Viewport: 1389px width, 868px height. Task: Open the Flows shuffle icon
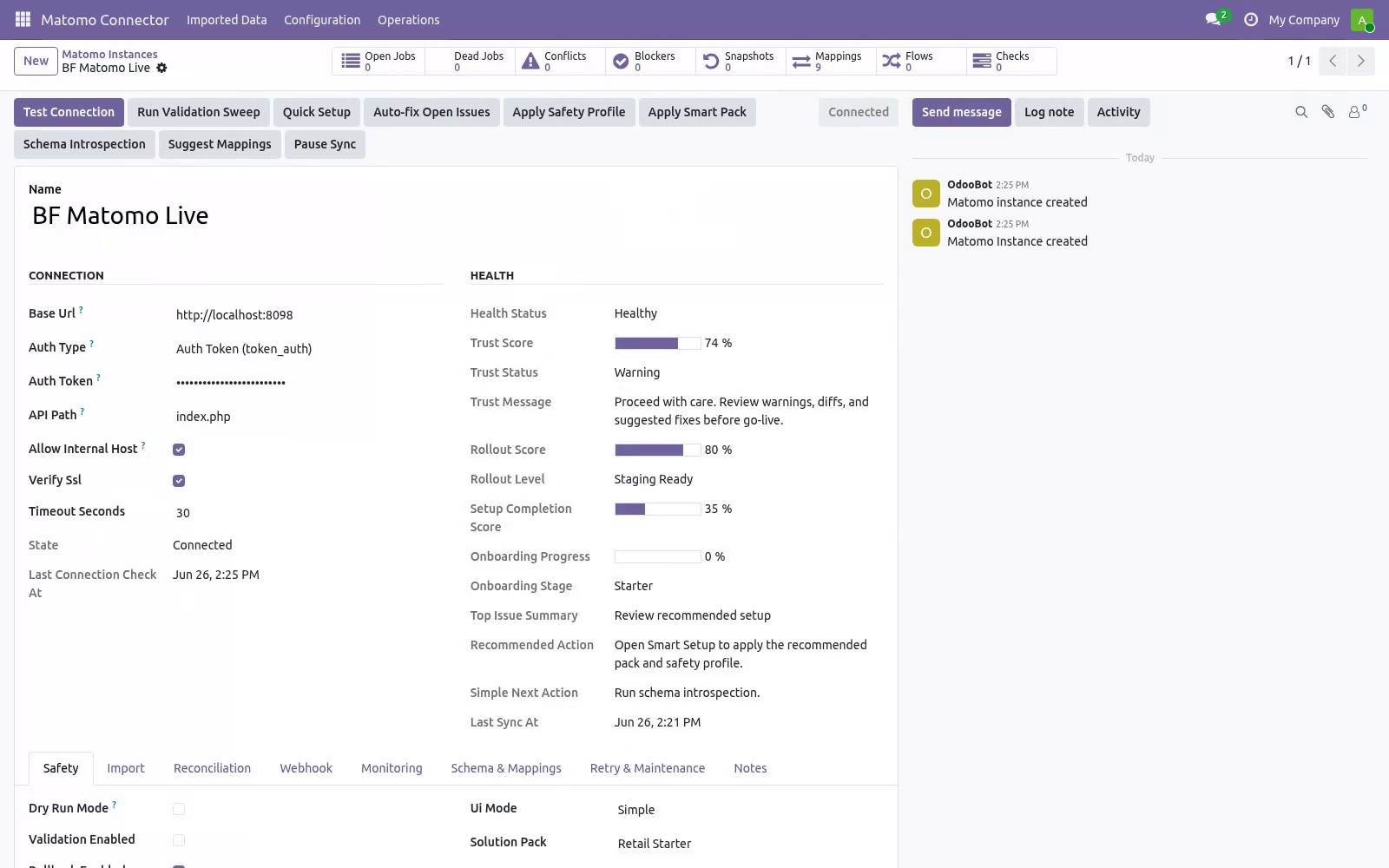point(892,61)
